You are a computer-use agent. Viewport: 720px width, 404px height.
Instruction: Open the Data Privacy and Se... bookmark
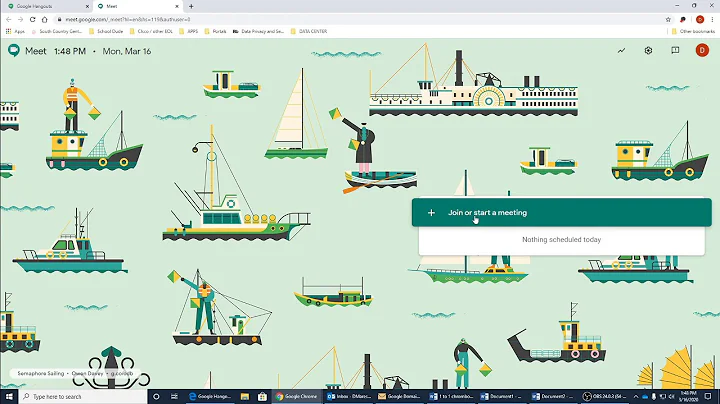[259, 31]
